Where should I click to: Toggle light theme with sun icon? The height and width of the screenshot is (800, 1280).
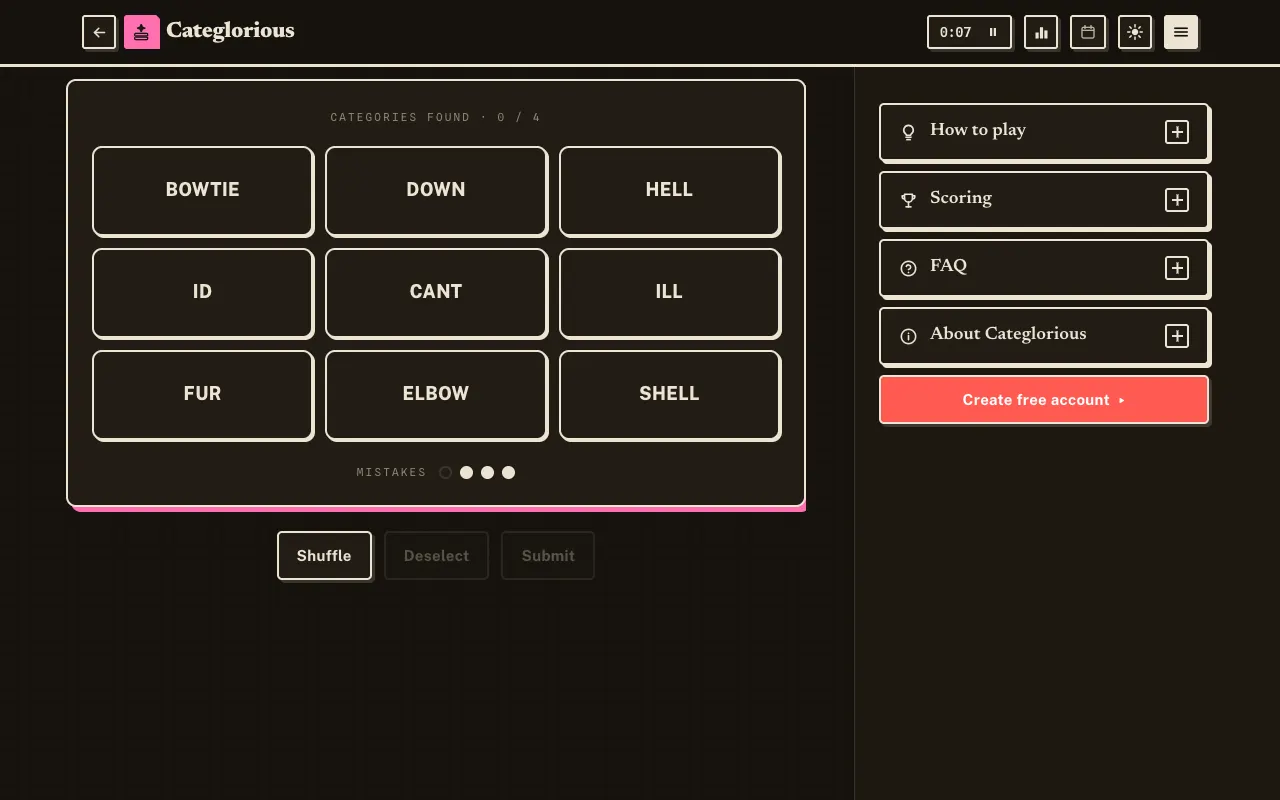click(1135, 32)
